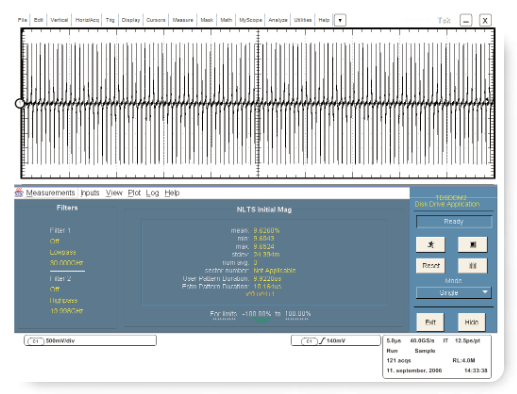The height and width of the screenshot is (394, 517).
Task: Click the C1 badge in trigger readout
Action: pos(309,341)
